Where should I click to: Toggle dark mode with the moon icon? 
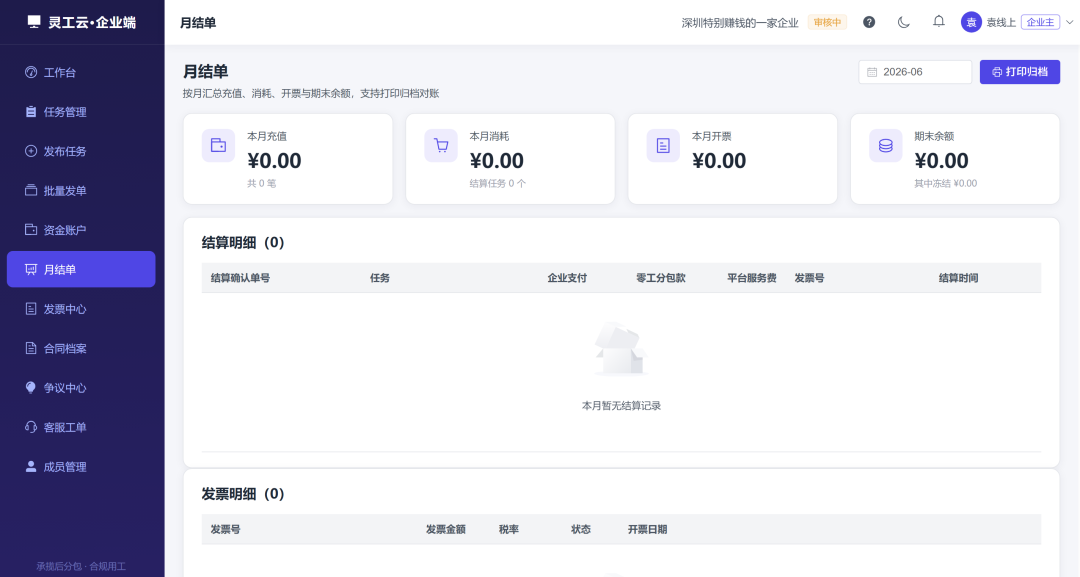(904, 22)
